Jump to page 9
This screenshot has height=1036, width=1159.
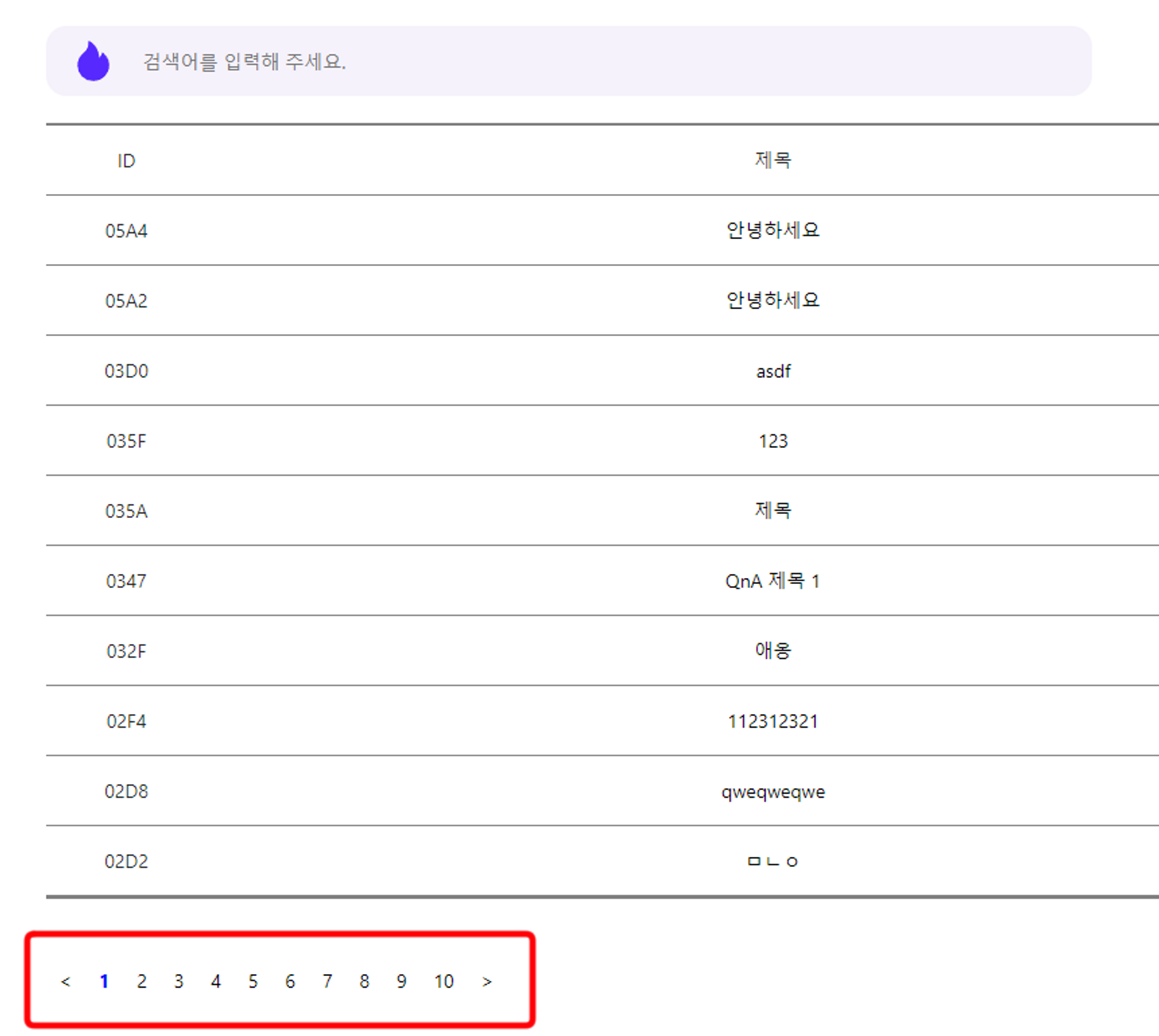(402, 981)
